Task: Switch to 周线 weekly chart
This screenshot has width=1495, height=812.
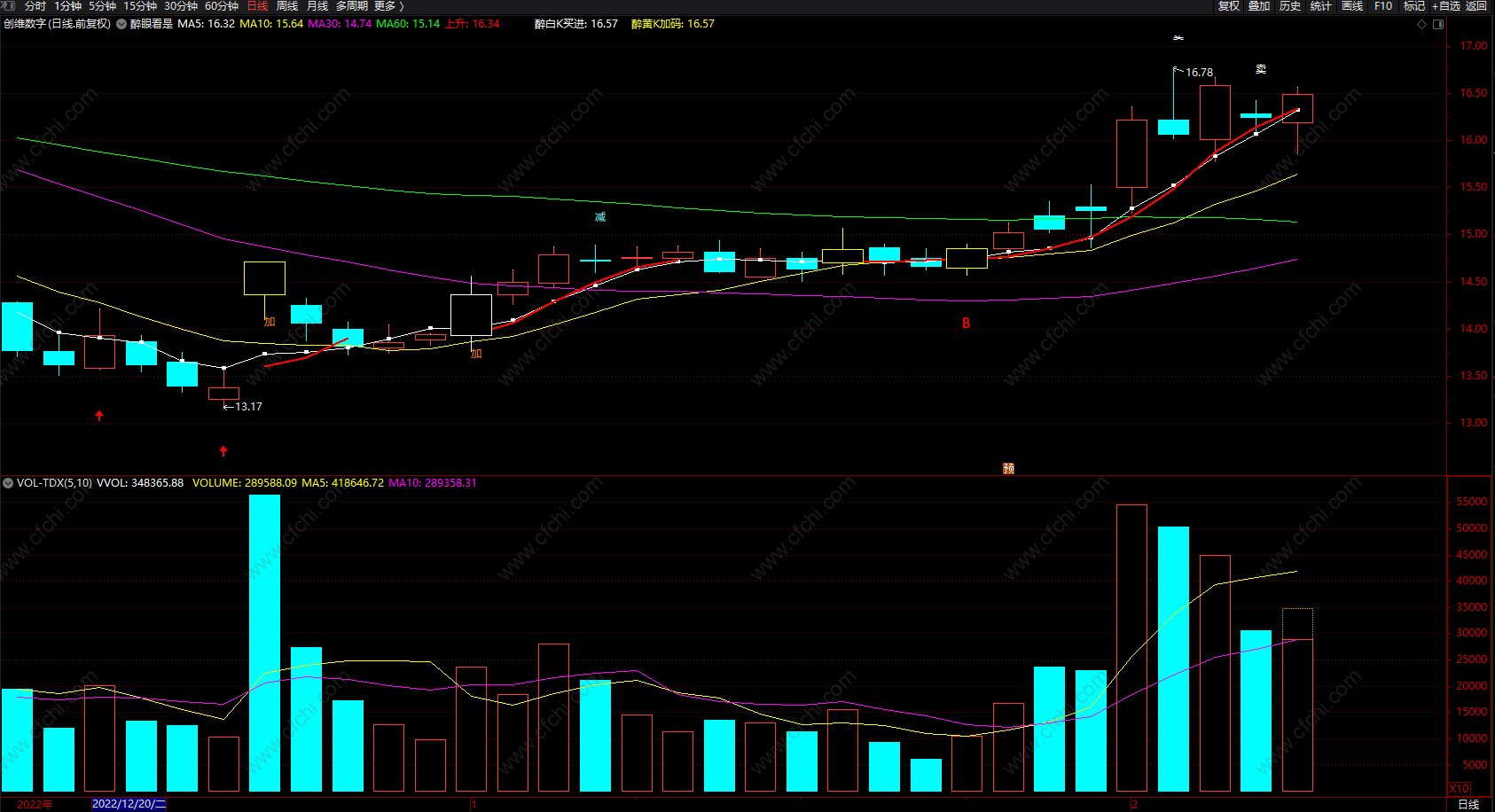Action: coord(287,6)
